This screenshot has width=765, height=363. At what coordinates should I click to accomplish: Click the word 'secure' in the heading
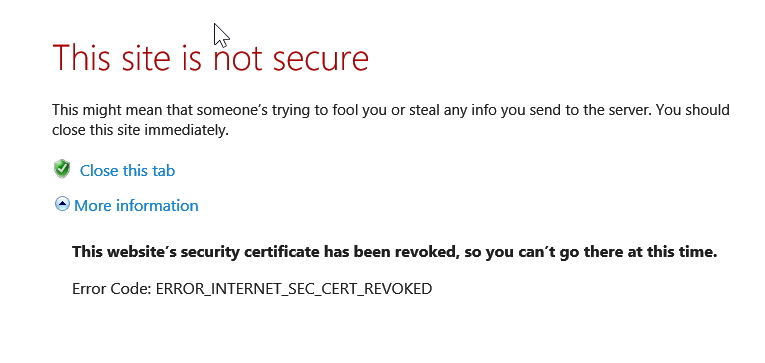coord(321,59)
